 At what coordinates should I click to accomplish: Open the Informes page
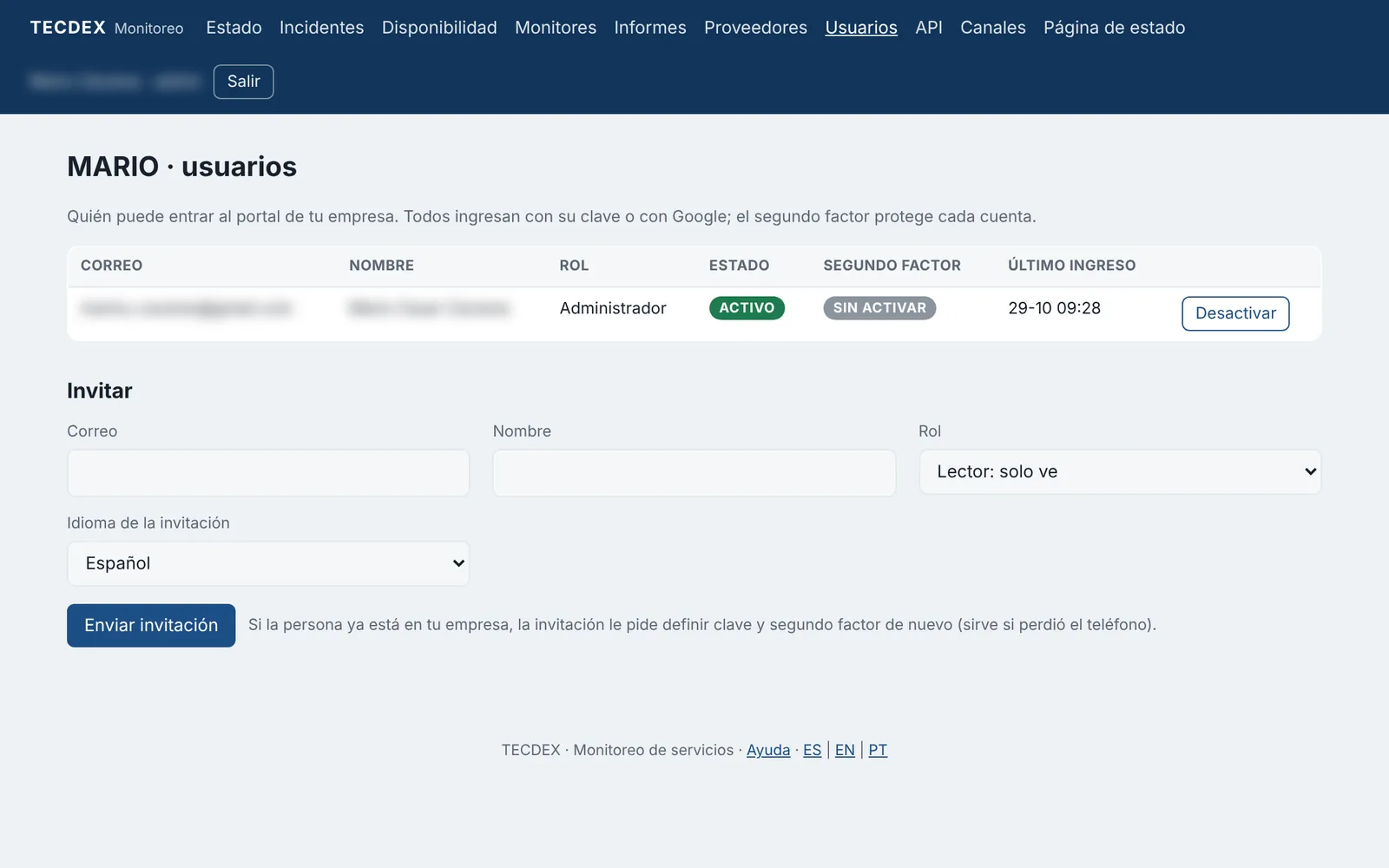(650, 28)
